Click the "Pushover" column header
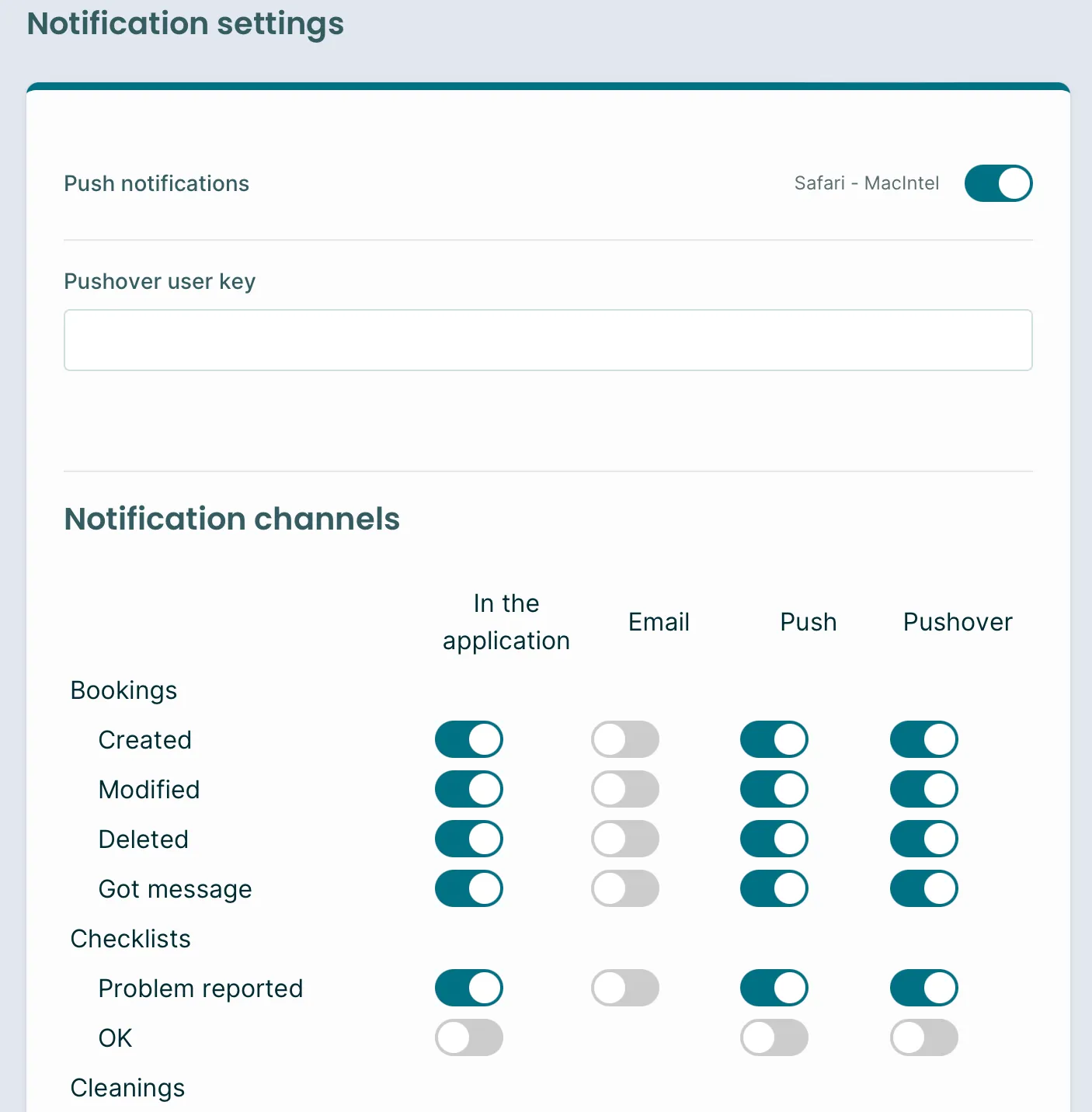This screenshot has width=1092, height=1112. click(958, 622)
